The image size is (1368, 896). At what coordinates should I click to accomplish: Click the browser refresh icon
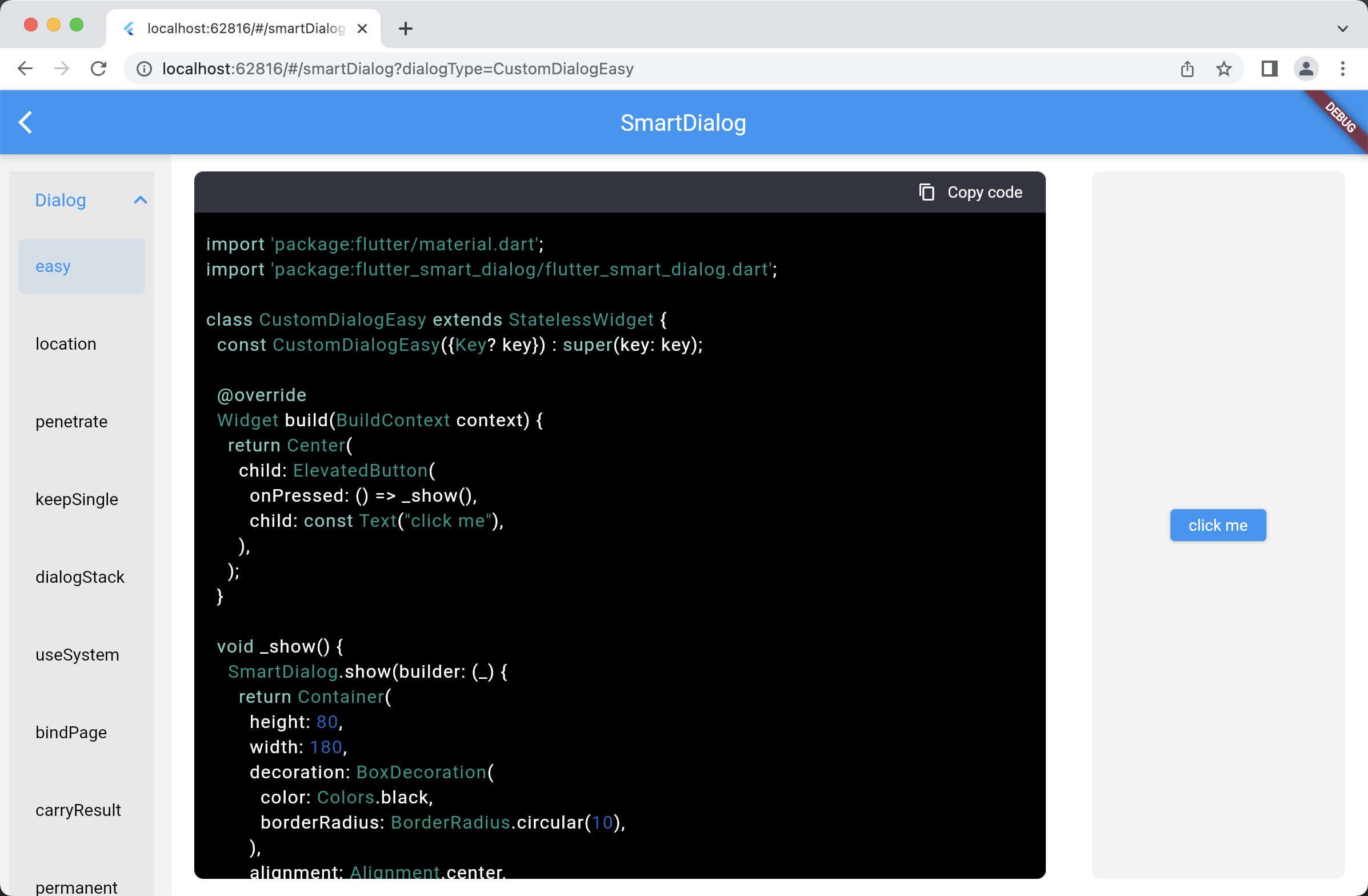[97, 68]
